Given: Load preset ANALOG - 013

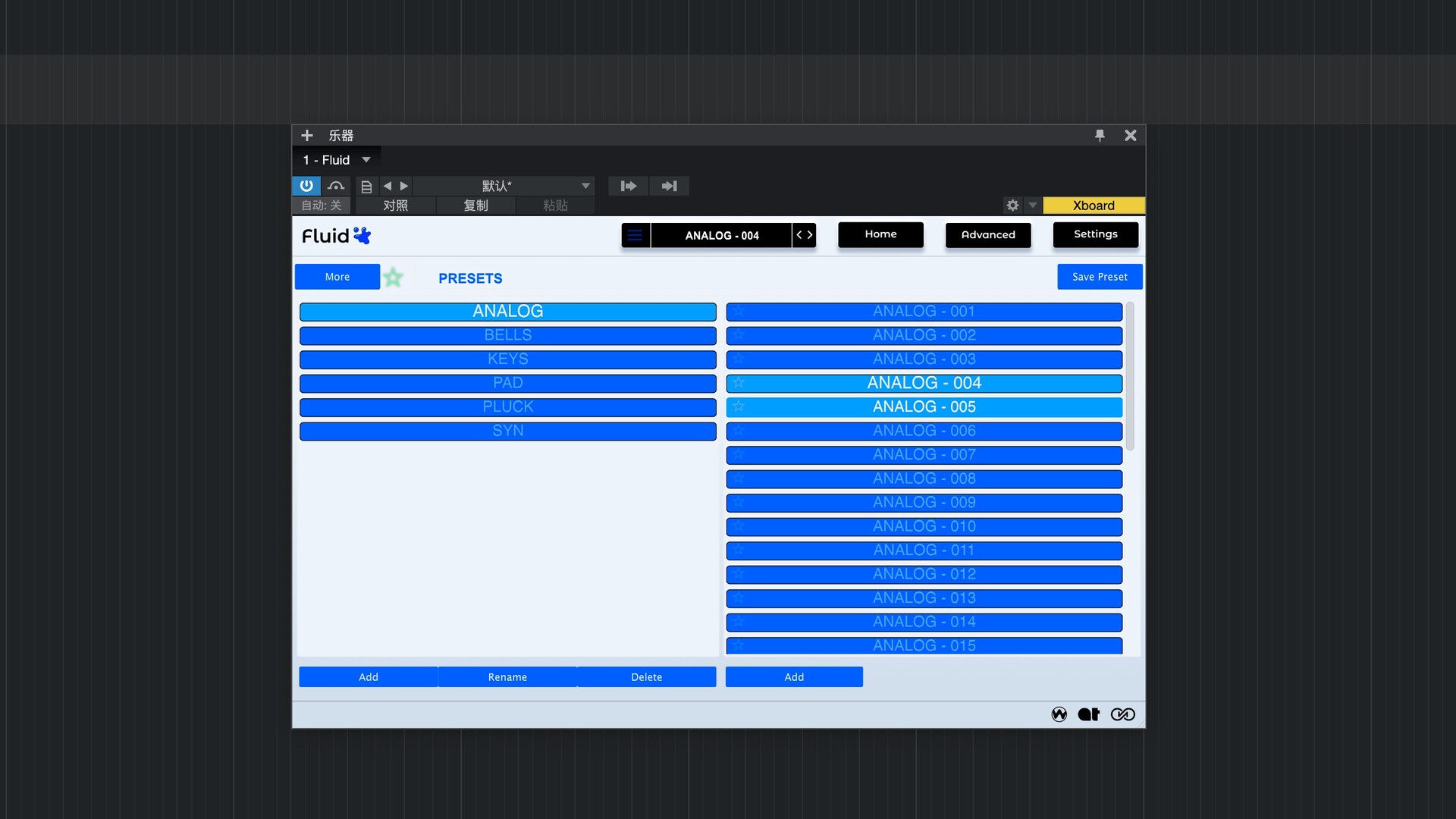Looking at the screenshot, I should (x=924, y=598).
